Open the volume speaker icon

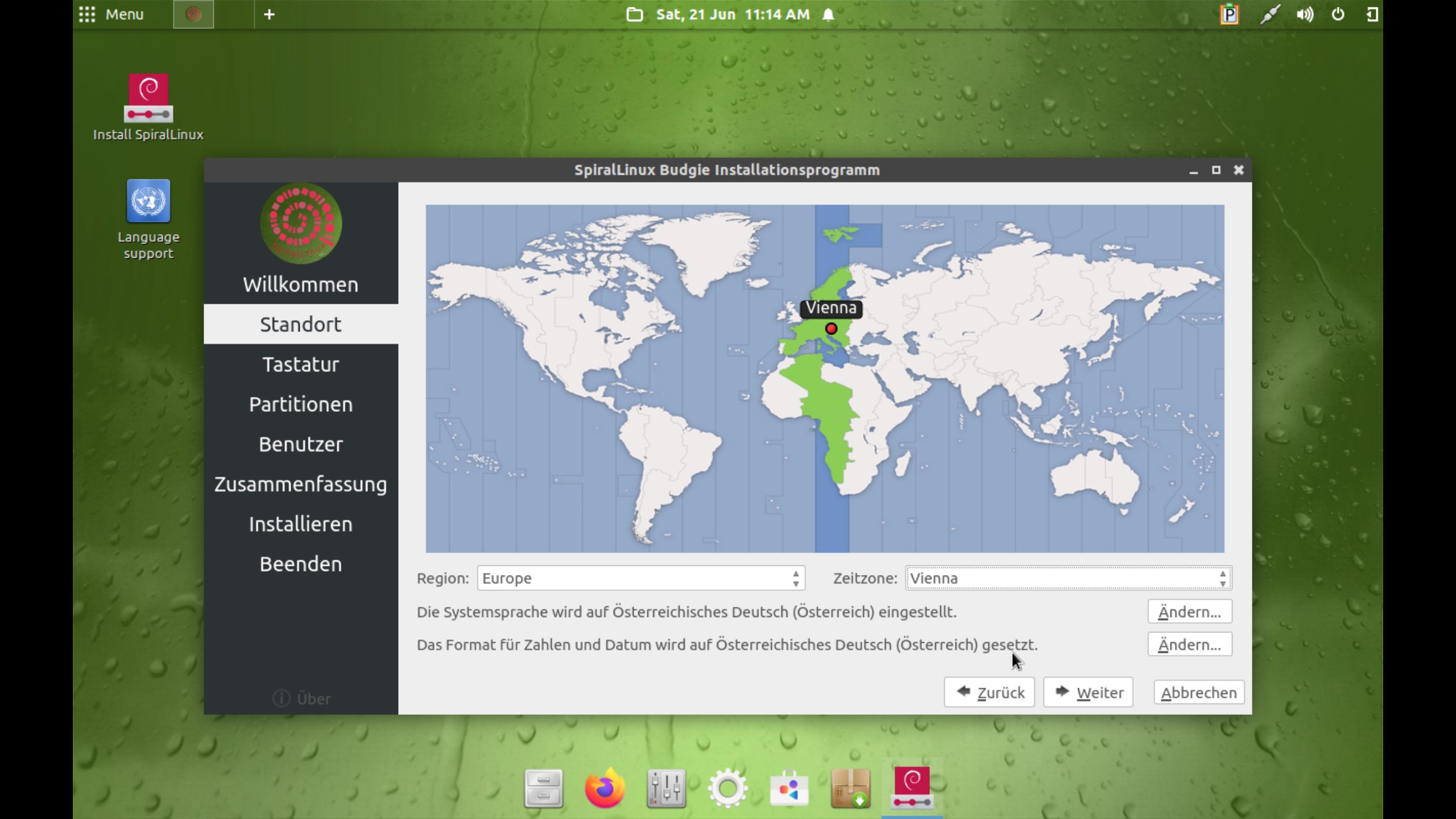[1305, 14]
